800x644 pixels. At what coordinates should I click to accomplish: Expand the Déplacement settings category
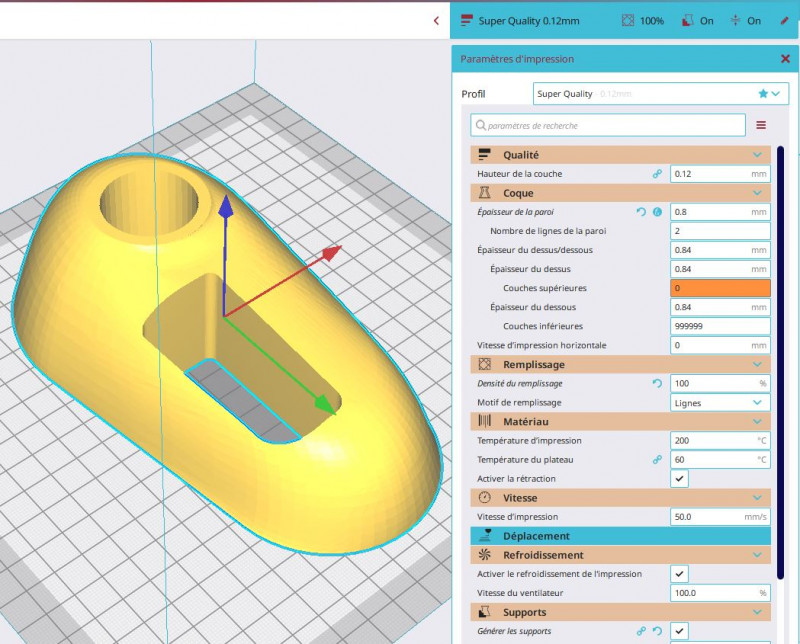tap(620, 536)
